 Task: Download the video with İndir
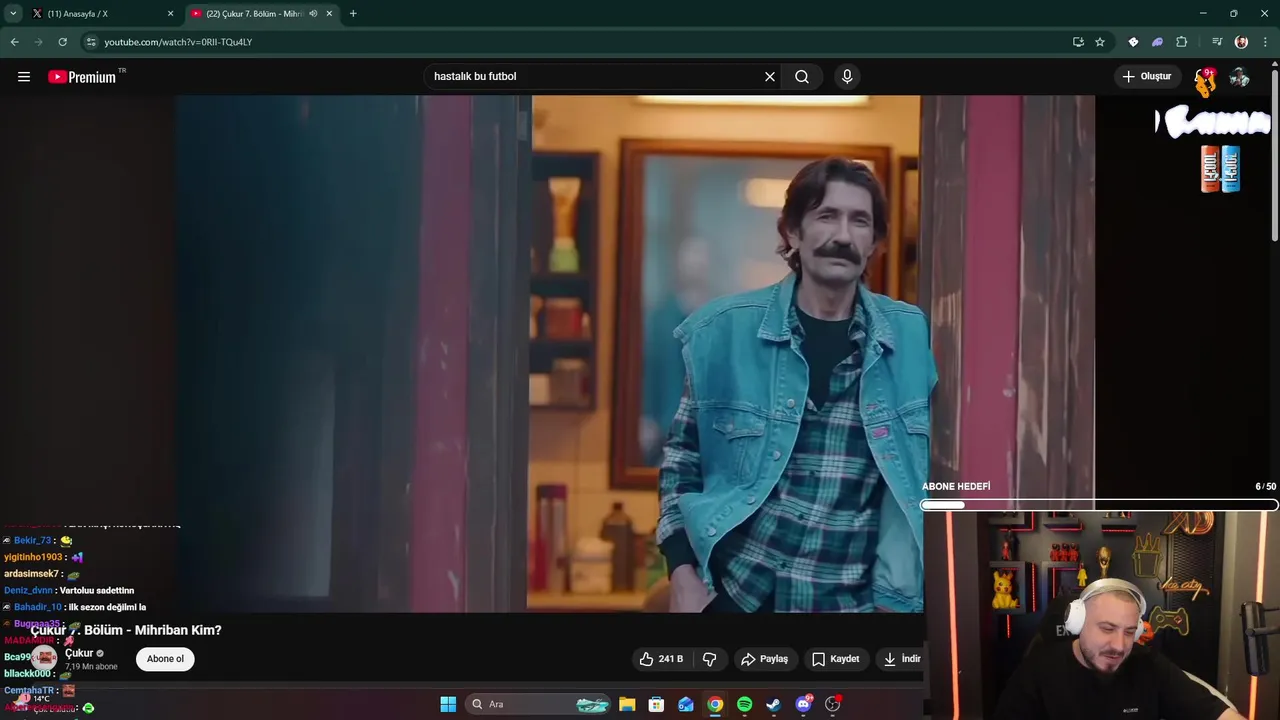pyautogui.click(x=902, y=659)
